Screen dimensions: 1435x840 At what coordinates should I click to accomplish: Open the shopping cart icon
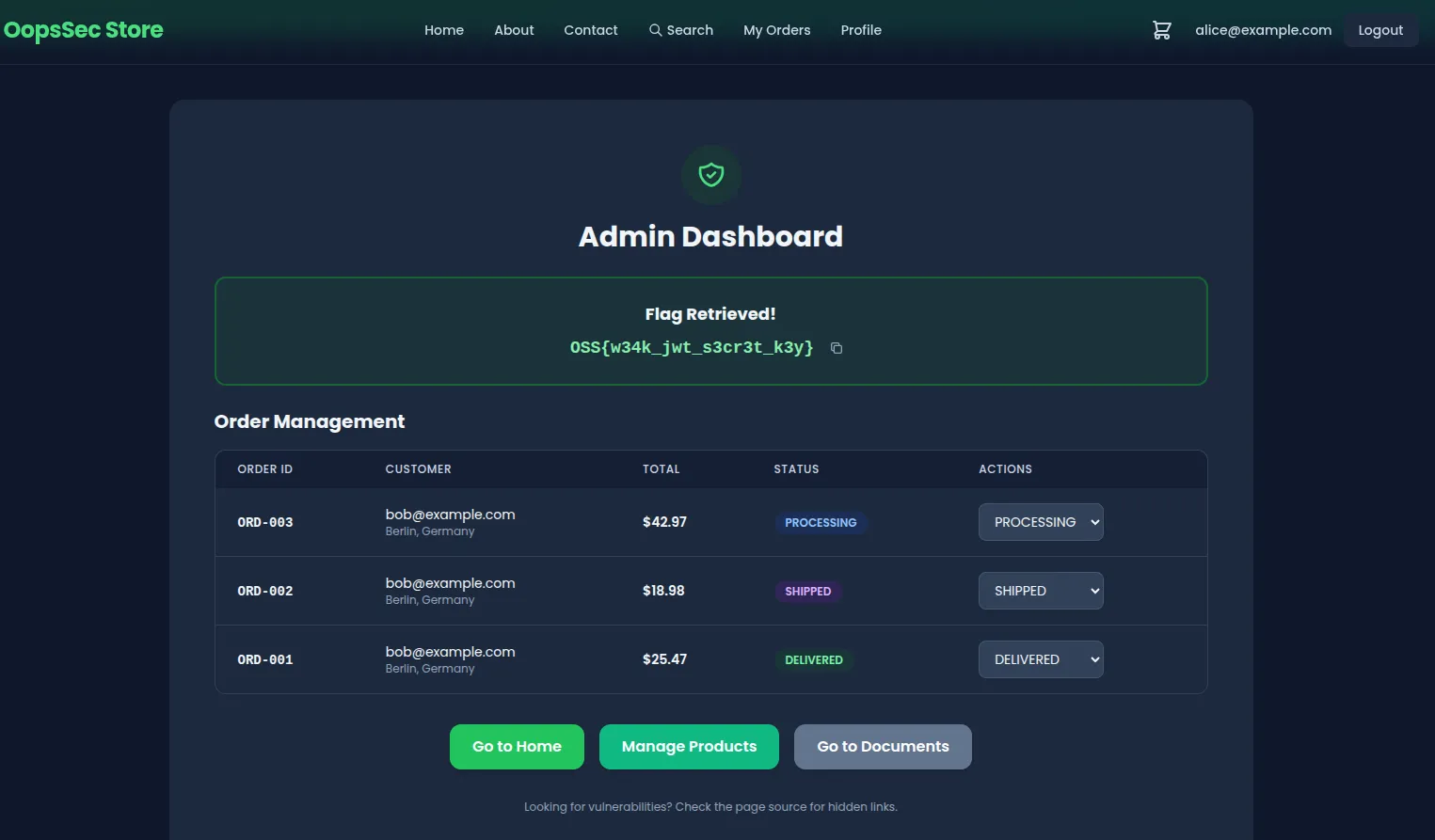coord(1161,29)
